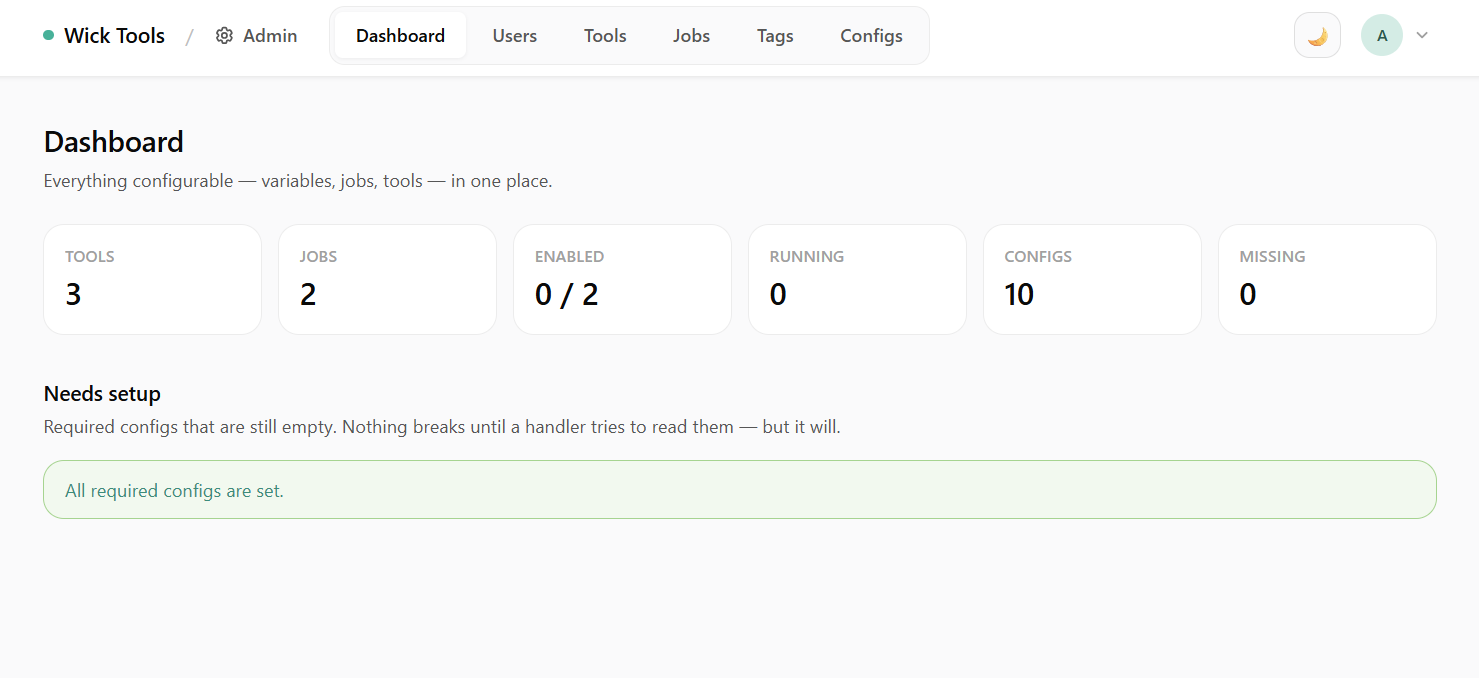Switch to the Users tab
The image size is (1479, 678).
pyautogui.click(x=514, y=35)
